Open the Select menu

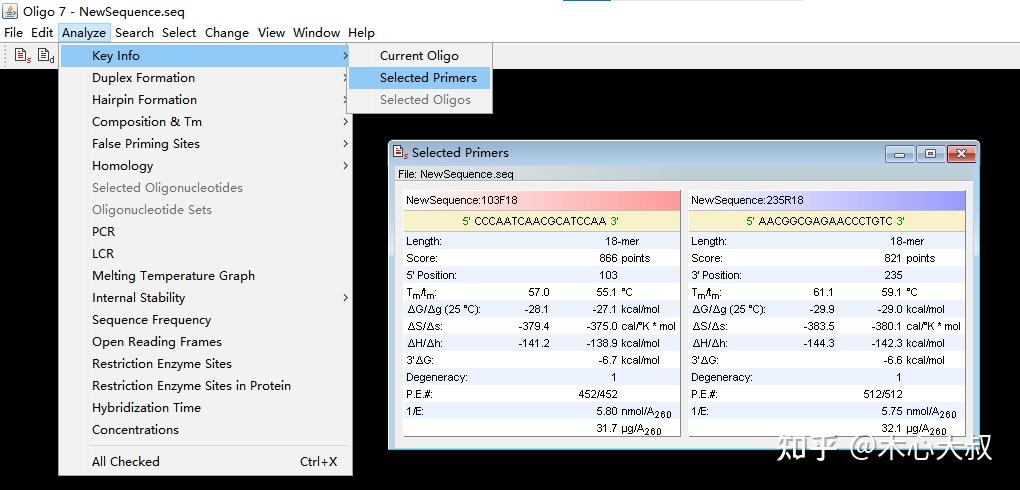[179, 33]
